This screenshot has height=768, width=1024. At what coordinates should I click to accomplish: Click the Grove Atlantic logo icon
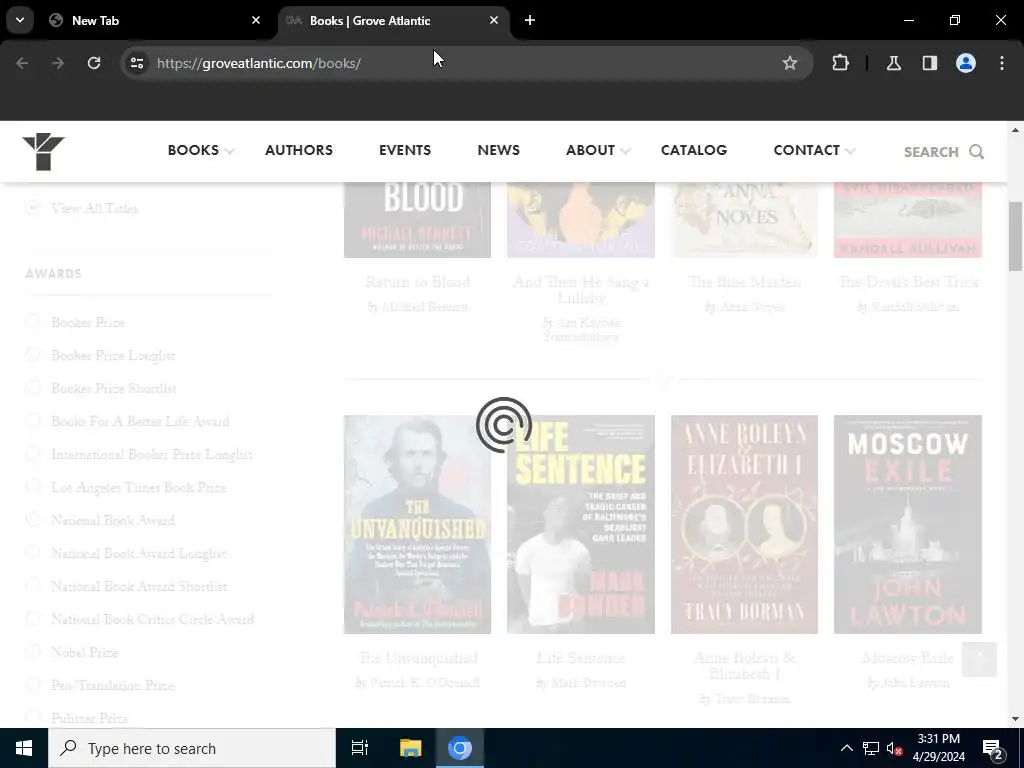pos(43,152)
